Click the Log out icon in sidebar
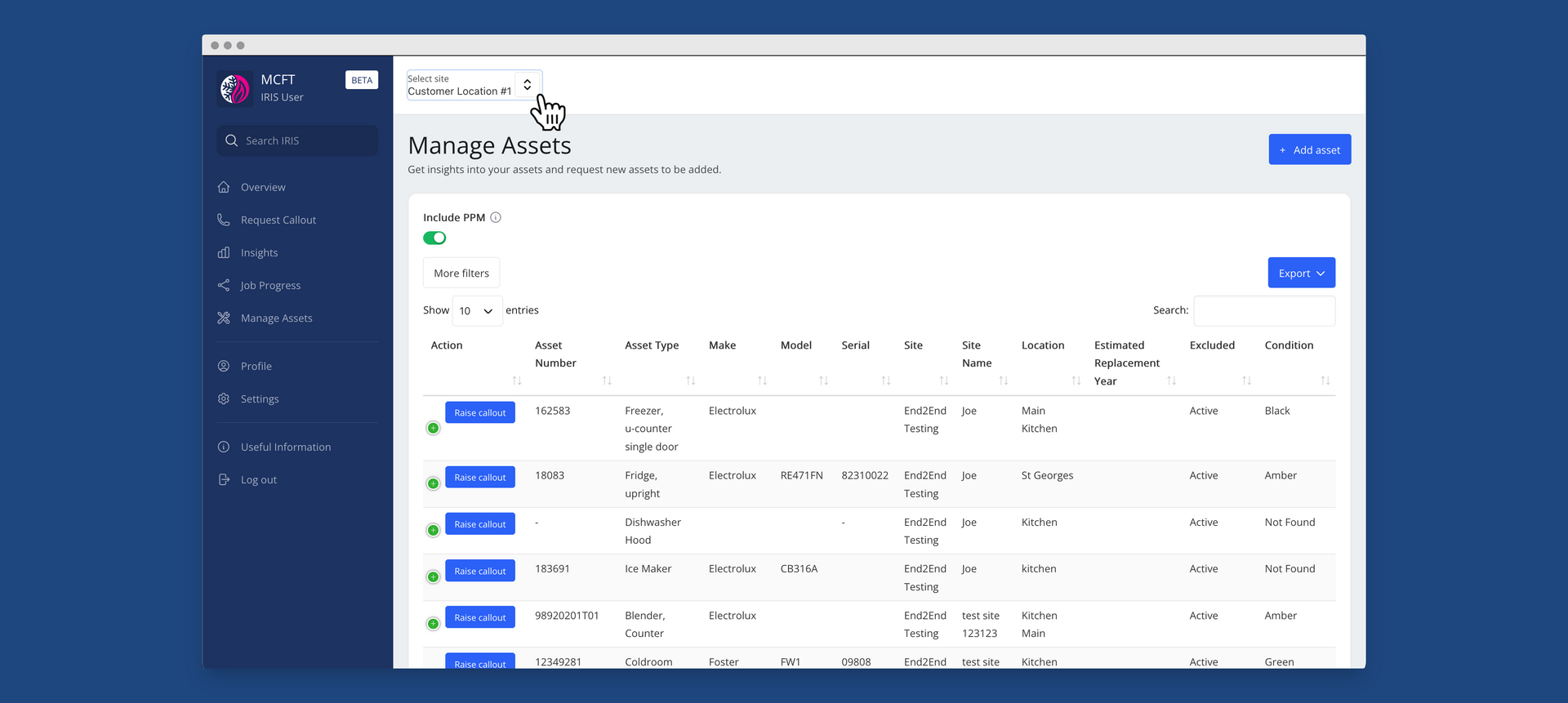Image resolution: width=1568 pixels, height=703 pixels. pyautogui.click(x=224, y=479)
